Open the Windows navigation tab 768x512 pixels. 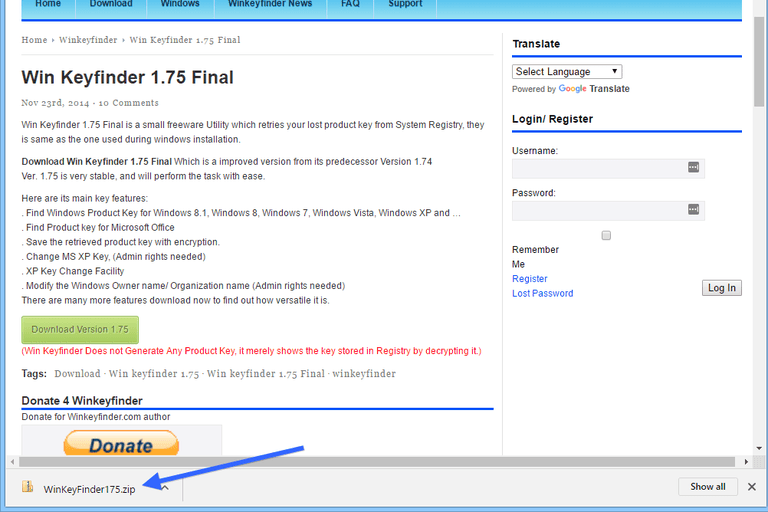coord(180,5)
